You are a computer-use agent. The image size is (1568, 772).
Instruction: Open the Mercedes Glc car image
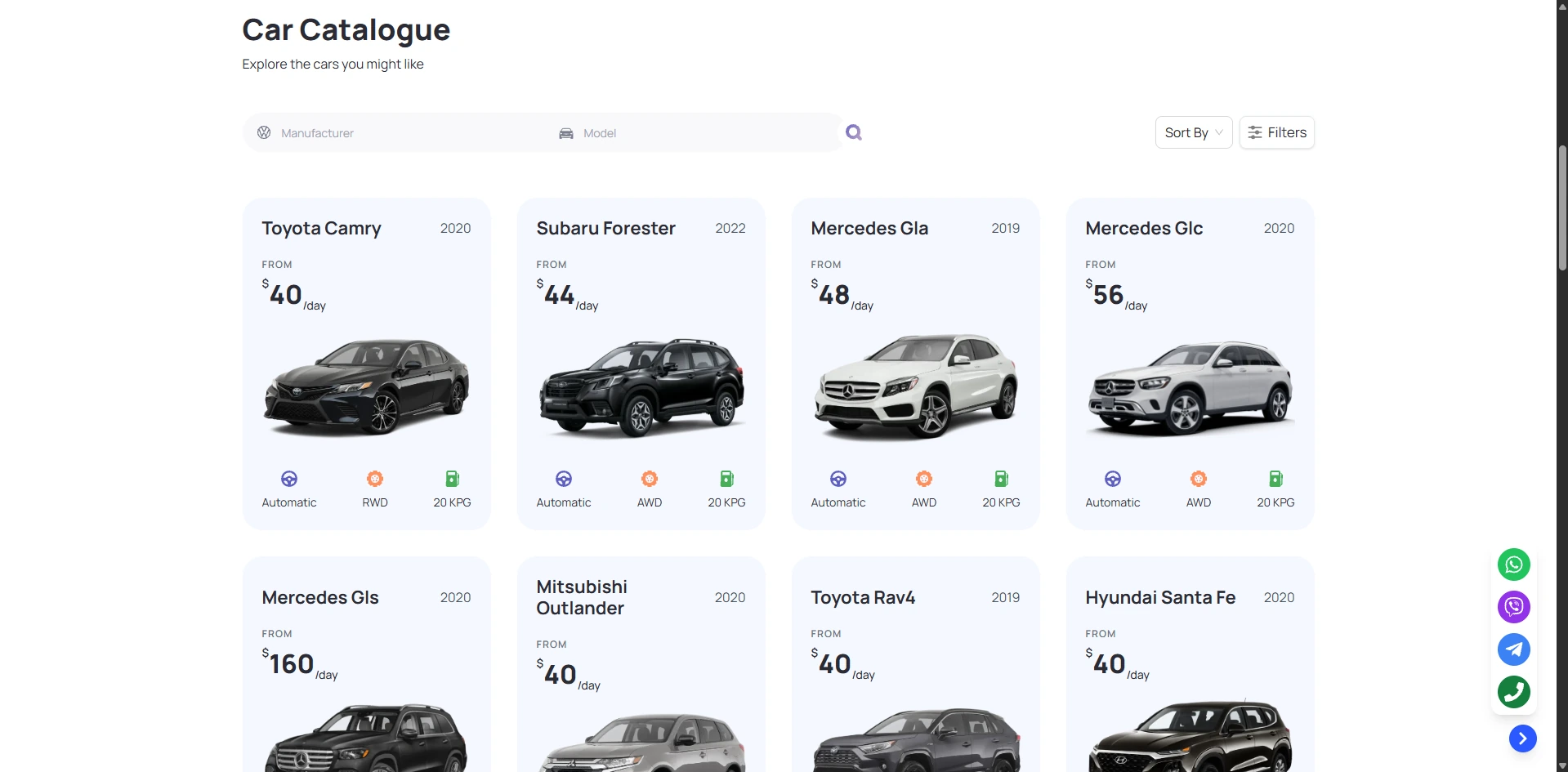tap(1191, 388)
